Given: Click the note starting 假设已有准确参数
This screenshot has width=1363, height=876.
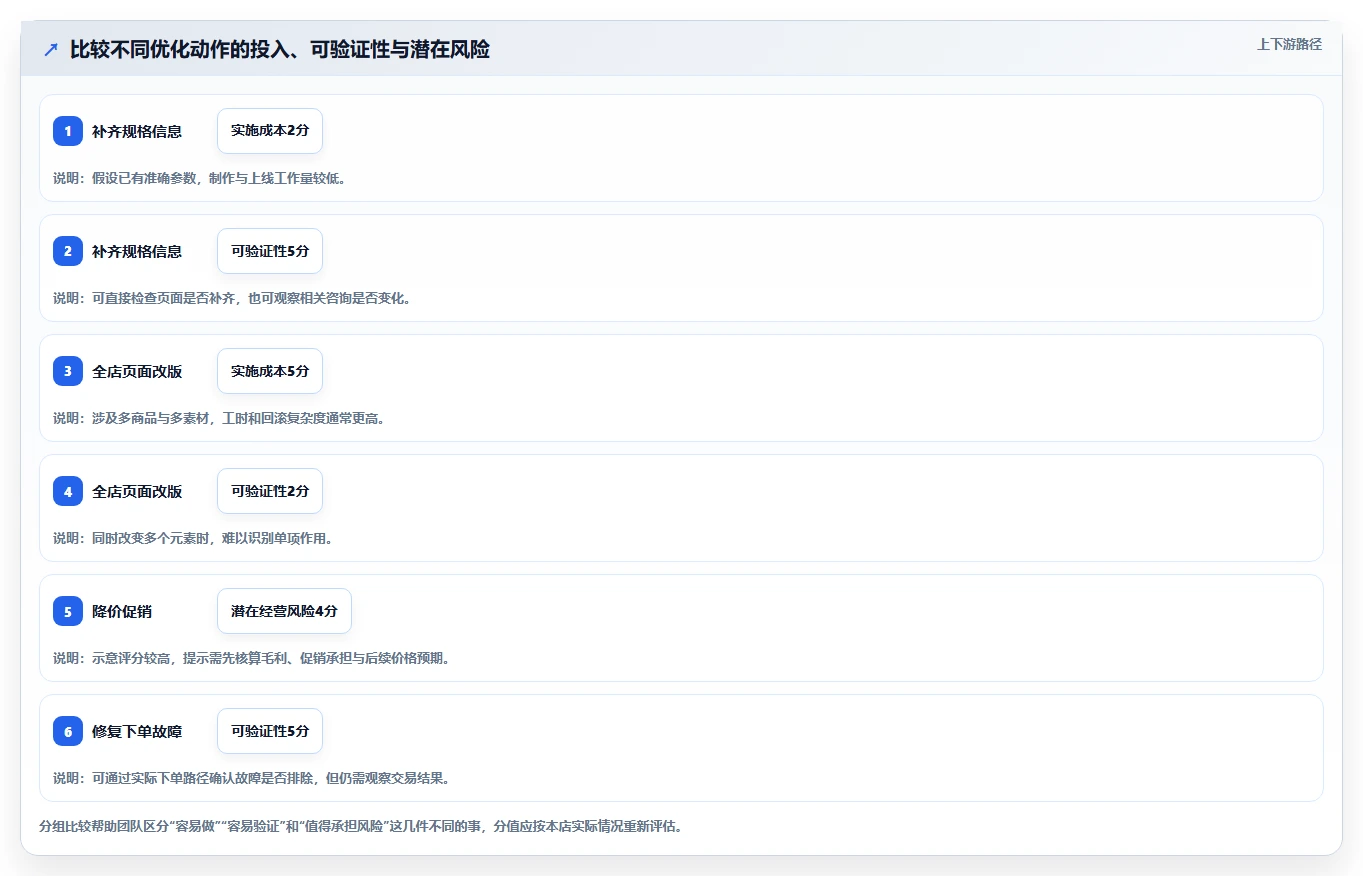Looking at the screenshot, I should (199, 178).
